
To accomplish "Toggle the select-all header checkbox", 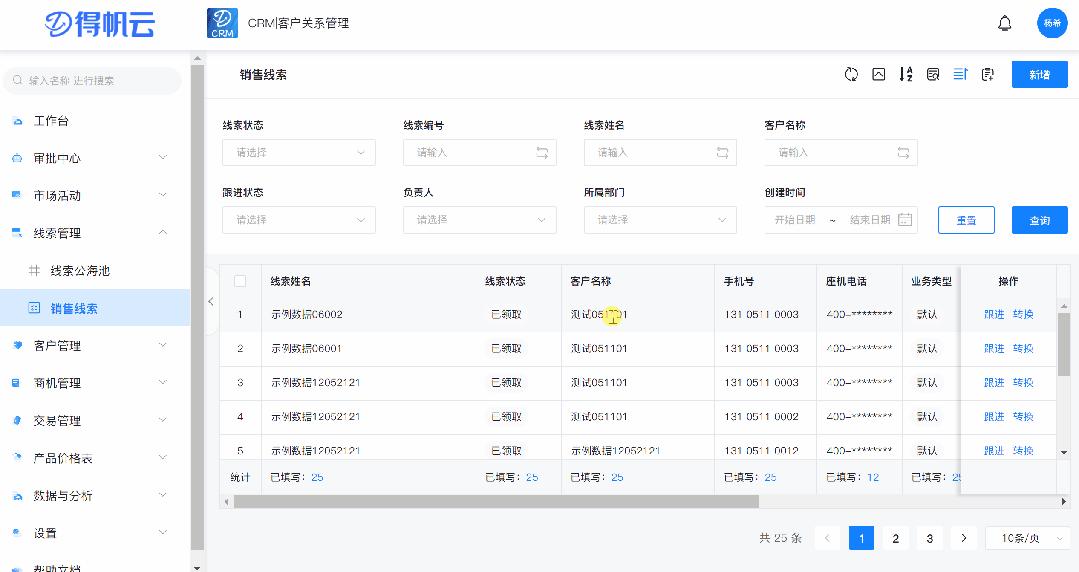I will coord(240,281).
